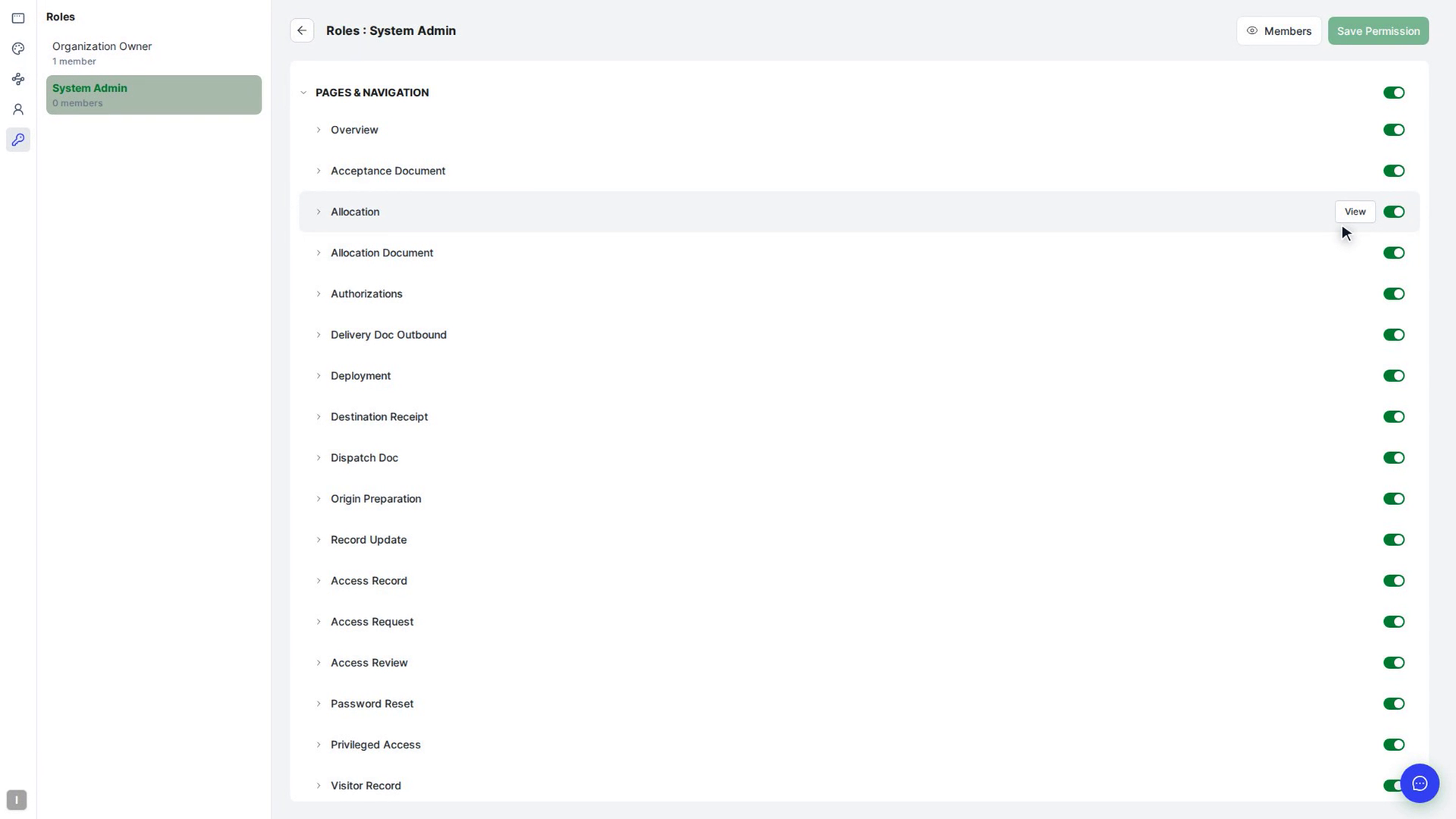The image size is (1456, 819).
Task: Click the Dispatch Doc label
Action: 364,457
